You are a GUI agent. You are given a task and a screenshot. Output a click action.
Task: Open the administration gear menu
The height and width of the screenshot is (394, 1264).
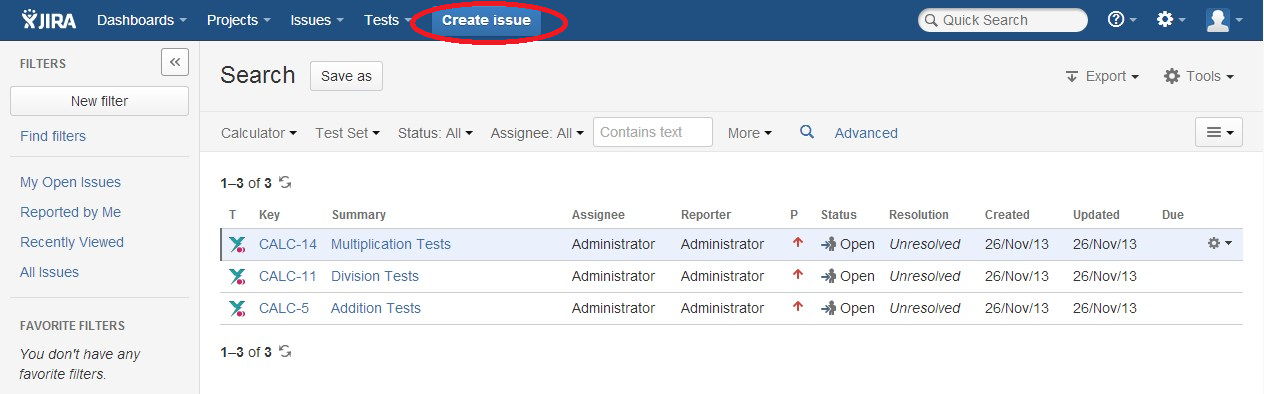coord(1170,20)
